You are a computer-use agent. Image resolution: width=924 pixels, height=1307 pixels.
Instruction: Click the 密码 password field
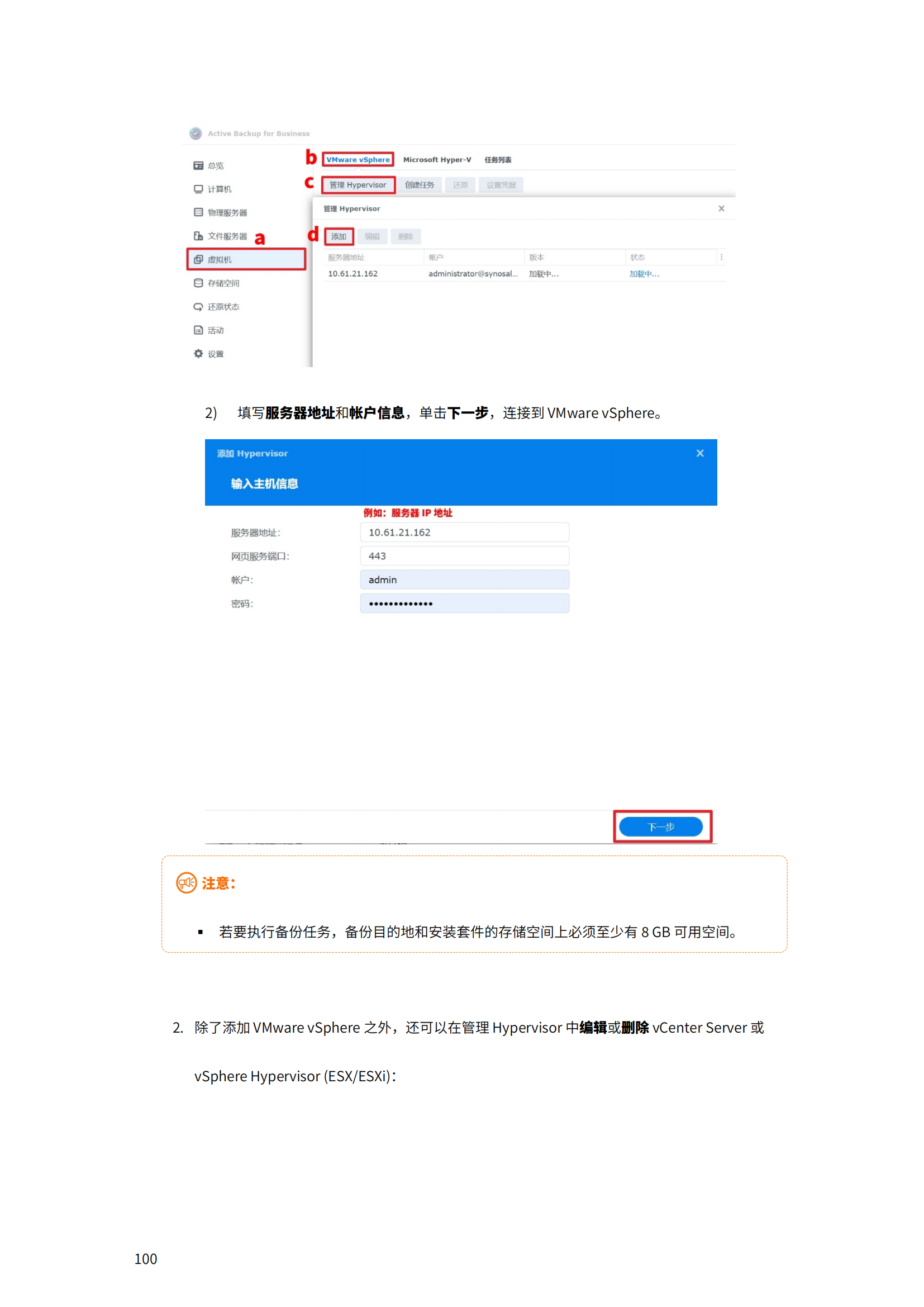[464, 603]
